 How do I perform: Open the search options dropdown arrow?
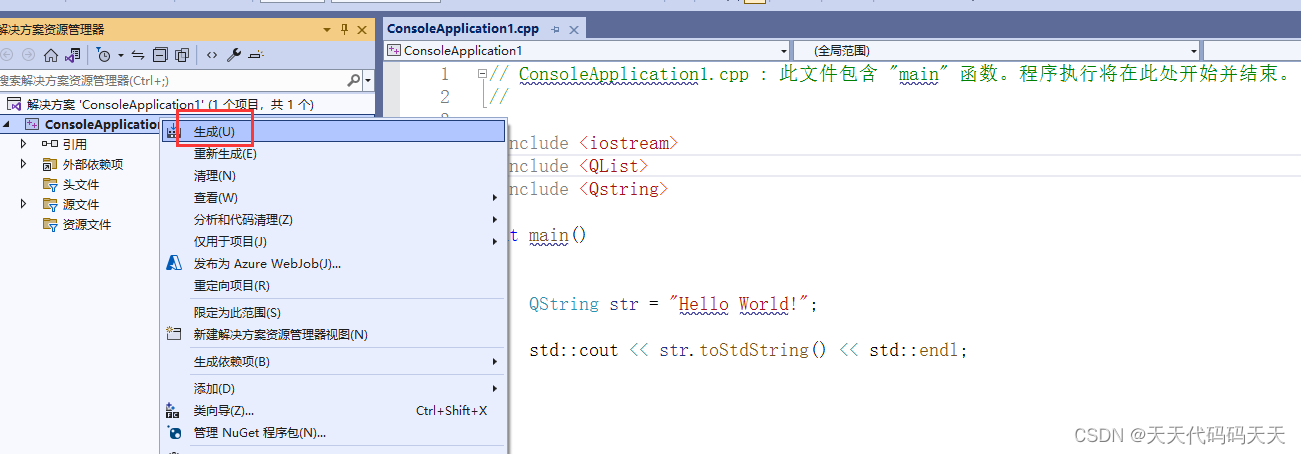click(x=368, y=80)
